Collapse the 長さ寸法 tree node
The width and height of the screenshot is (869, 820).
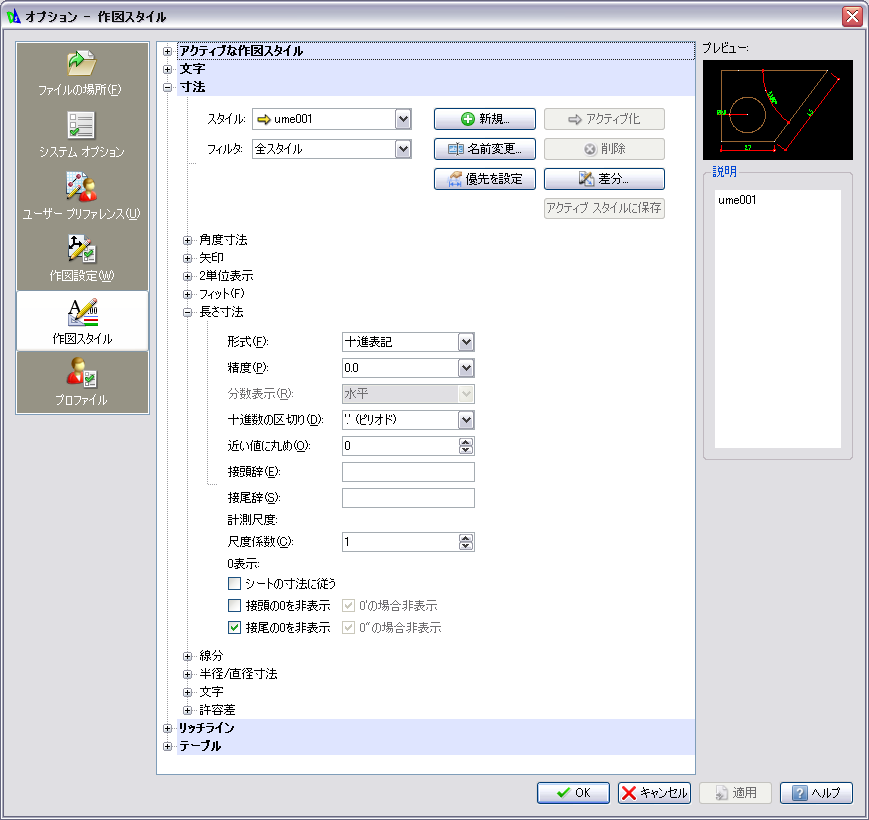tap(187, 312)
